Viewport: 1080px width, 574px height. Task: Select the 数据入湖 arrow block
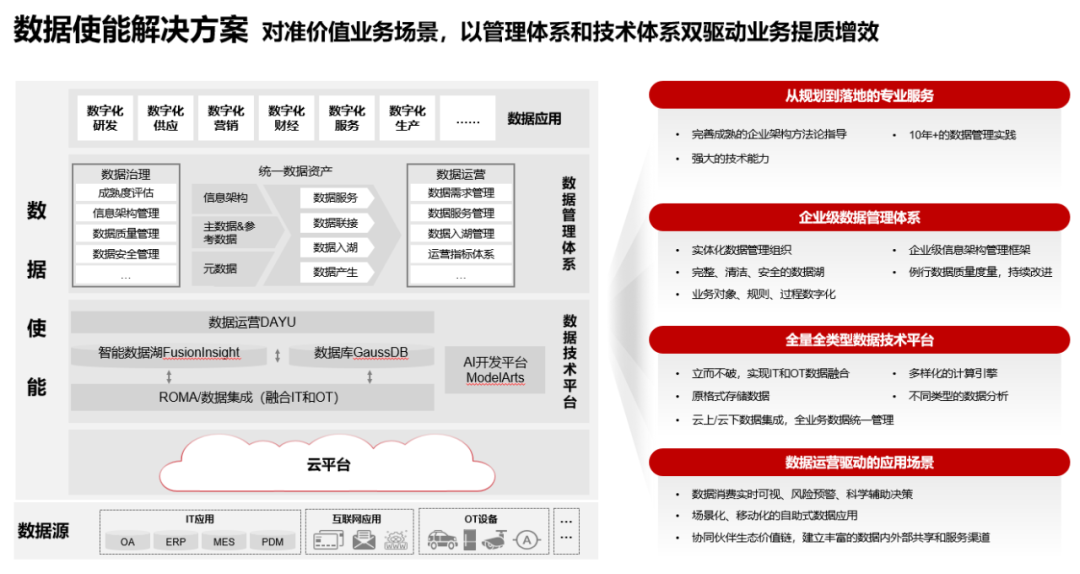coord(336,247)
